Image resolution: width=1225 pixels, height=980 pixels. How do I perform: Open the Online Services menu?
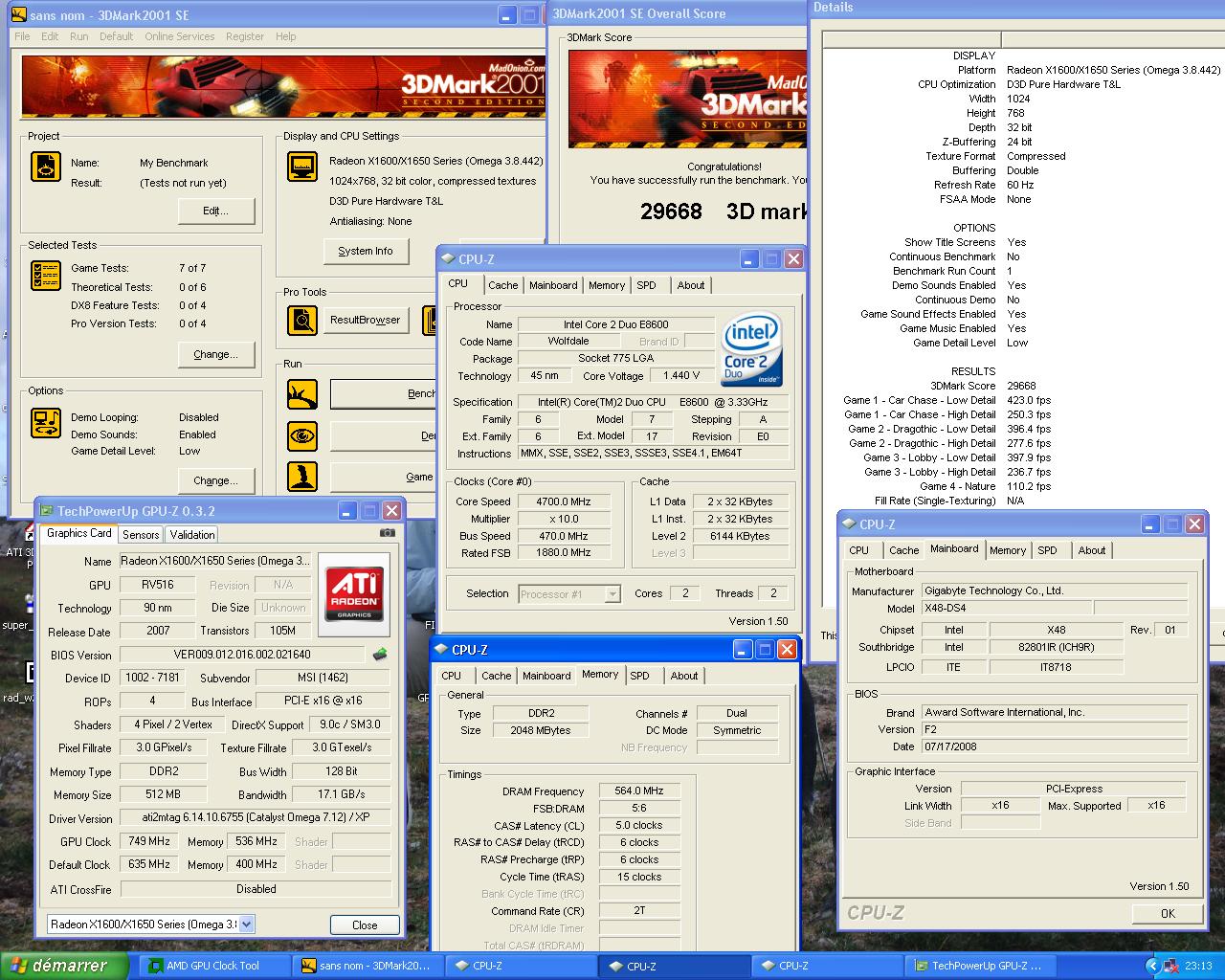point(180,36)
